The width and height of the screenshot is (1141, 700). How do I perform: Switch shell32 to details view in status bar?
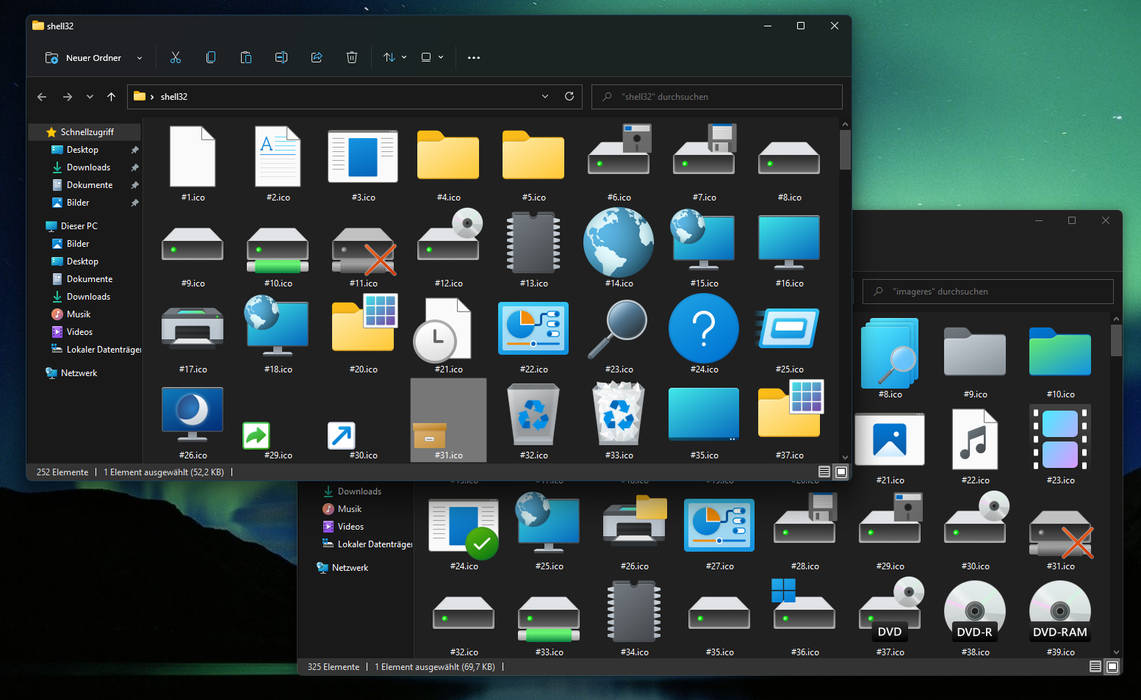[824, 472]
